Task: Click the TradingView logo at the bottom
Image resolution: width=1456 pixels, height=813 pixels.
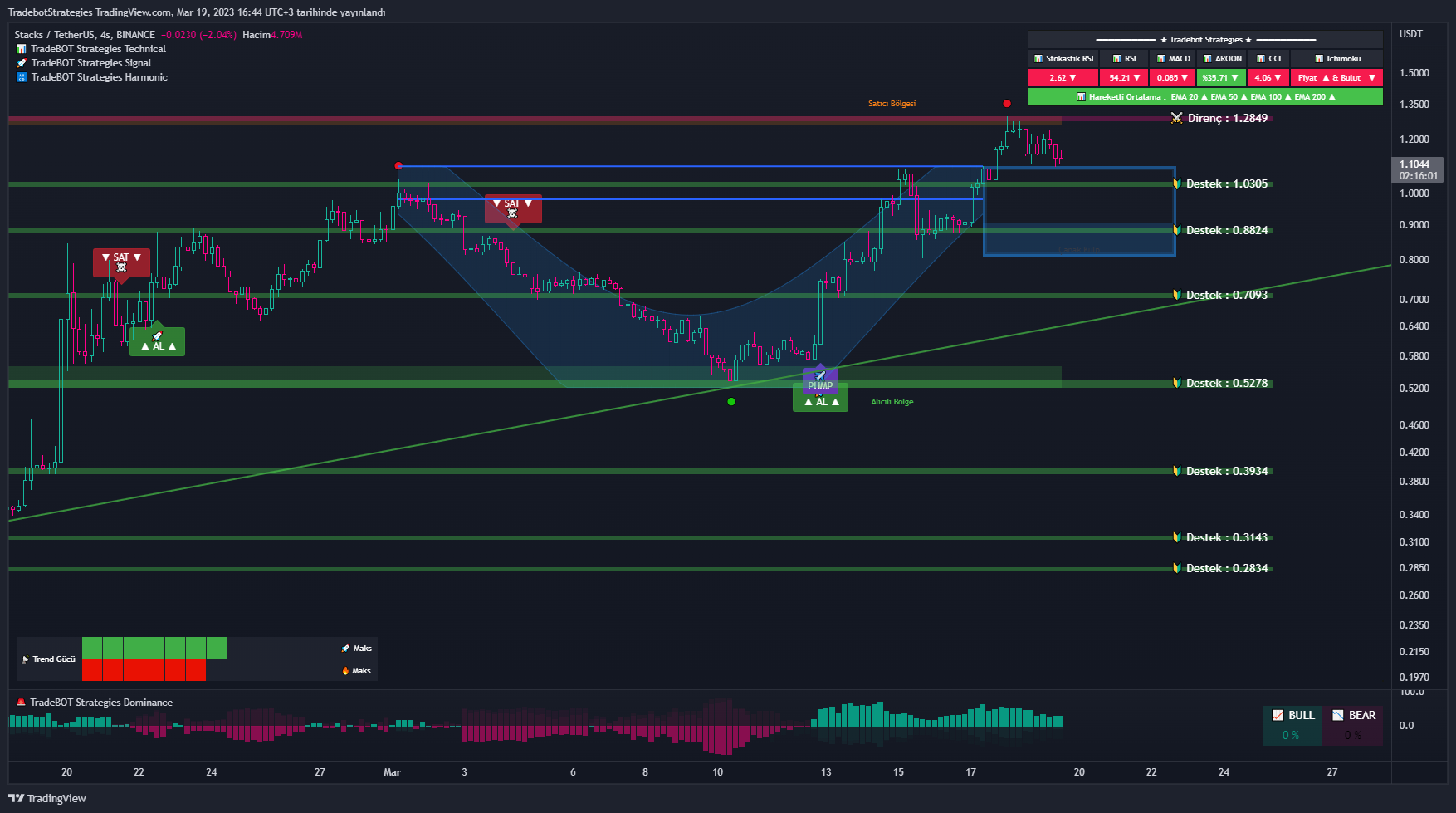Action: 47,798
